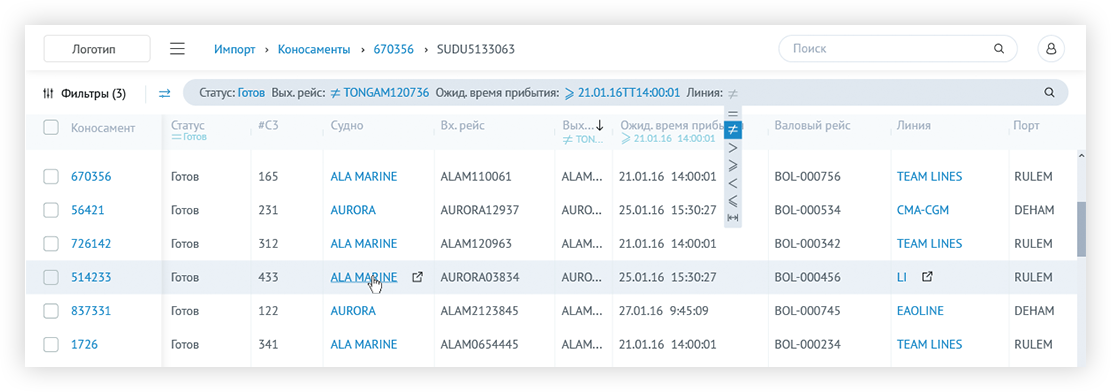Go to Коносаменты breadcrumb
The image size is (1111, 392).
314,50
